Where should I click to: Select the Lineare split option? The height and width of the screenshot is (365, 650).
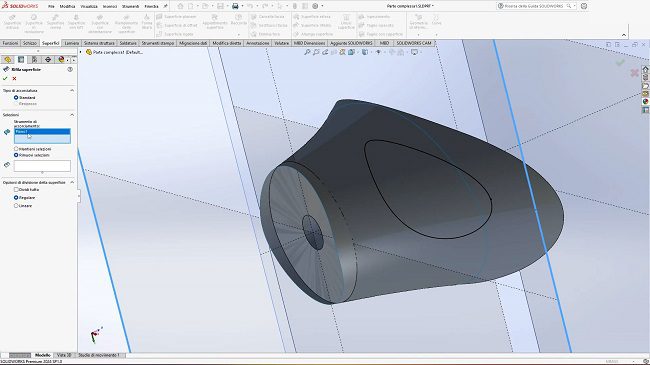pos(16,206)
